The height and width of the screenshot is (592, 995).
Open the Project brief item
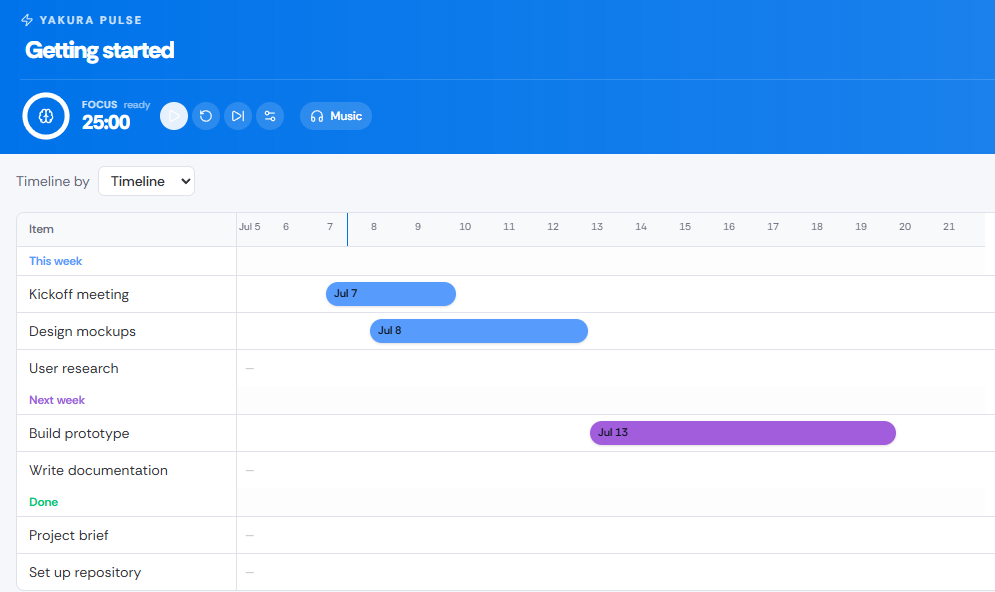coord(69,536)
